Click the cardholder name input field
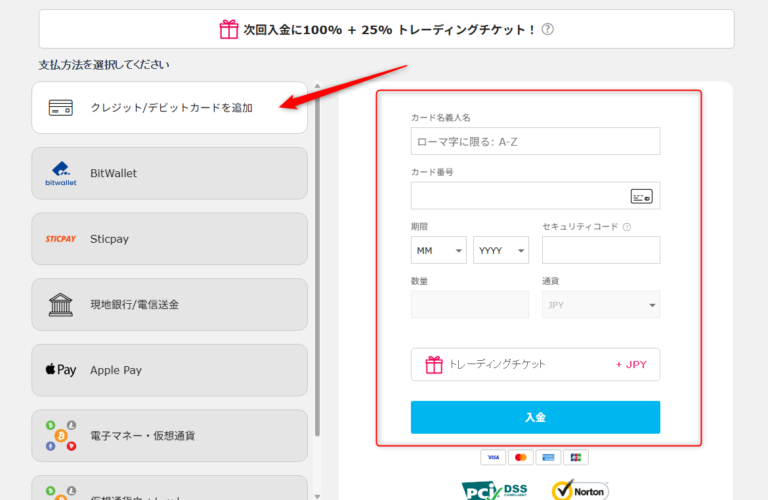Viewport: 768px width, 500px height. 535,142
